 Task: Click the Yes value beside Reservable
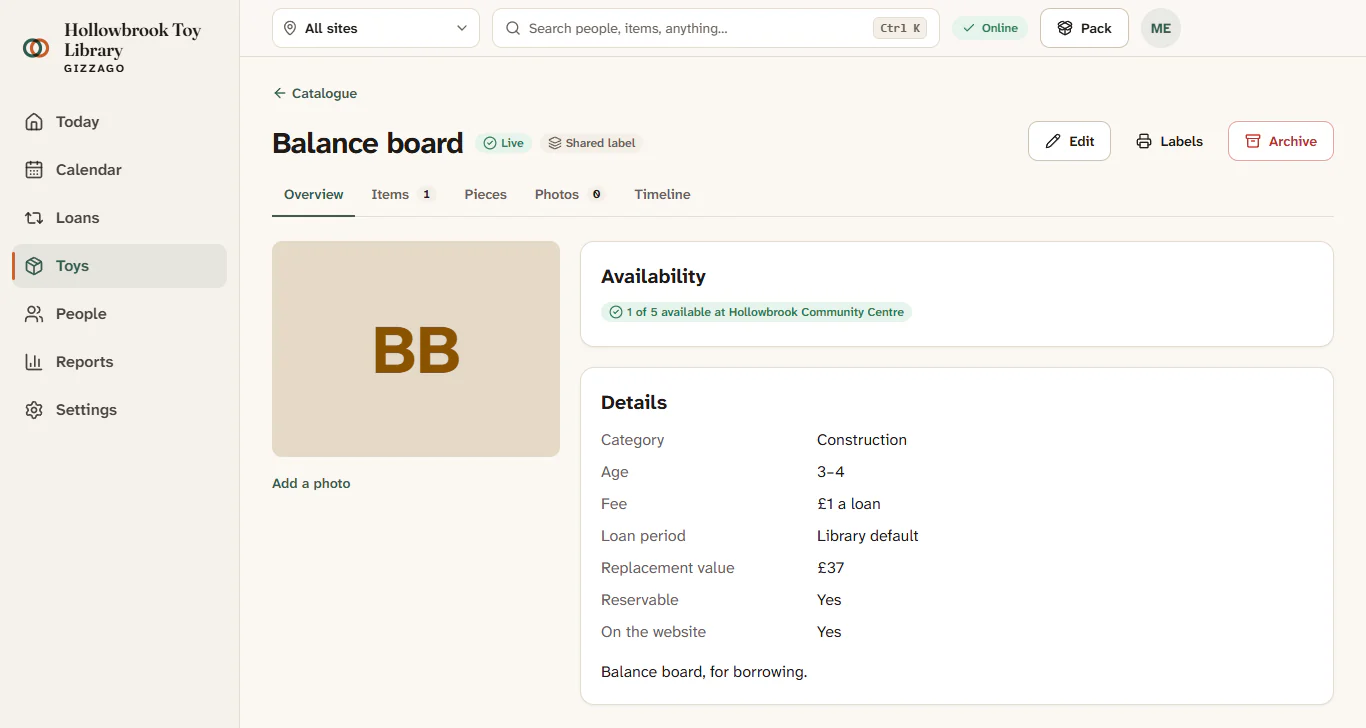(829, 600)
